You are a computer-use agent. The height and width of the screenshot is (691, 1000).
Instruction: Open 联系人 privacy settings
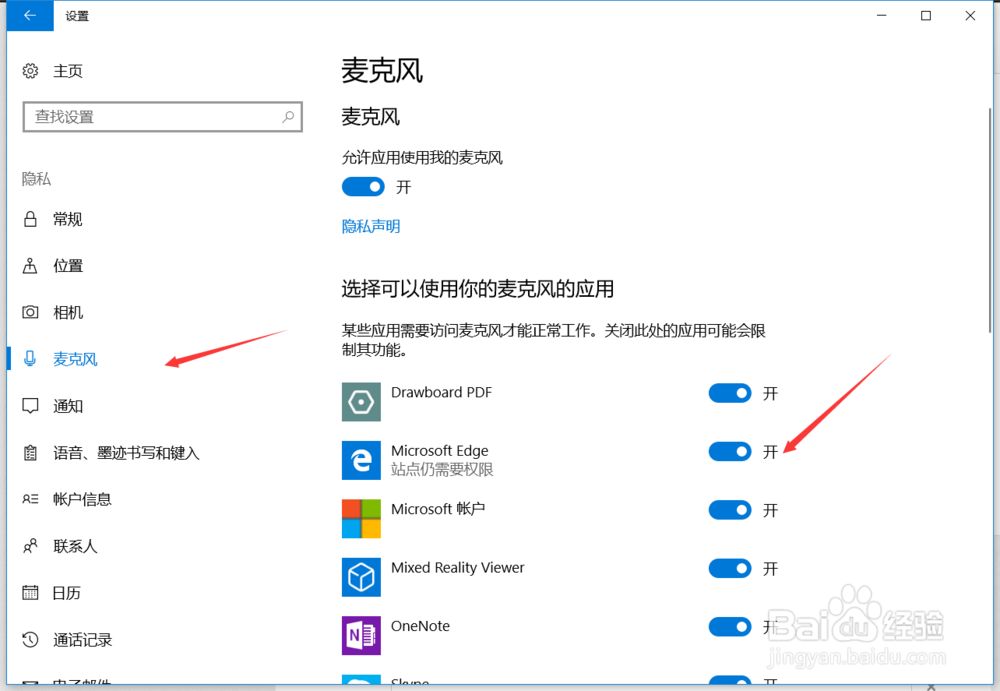pos(75,546)
